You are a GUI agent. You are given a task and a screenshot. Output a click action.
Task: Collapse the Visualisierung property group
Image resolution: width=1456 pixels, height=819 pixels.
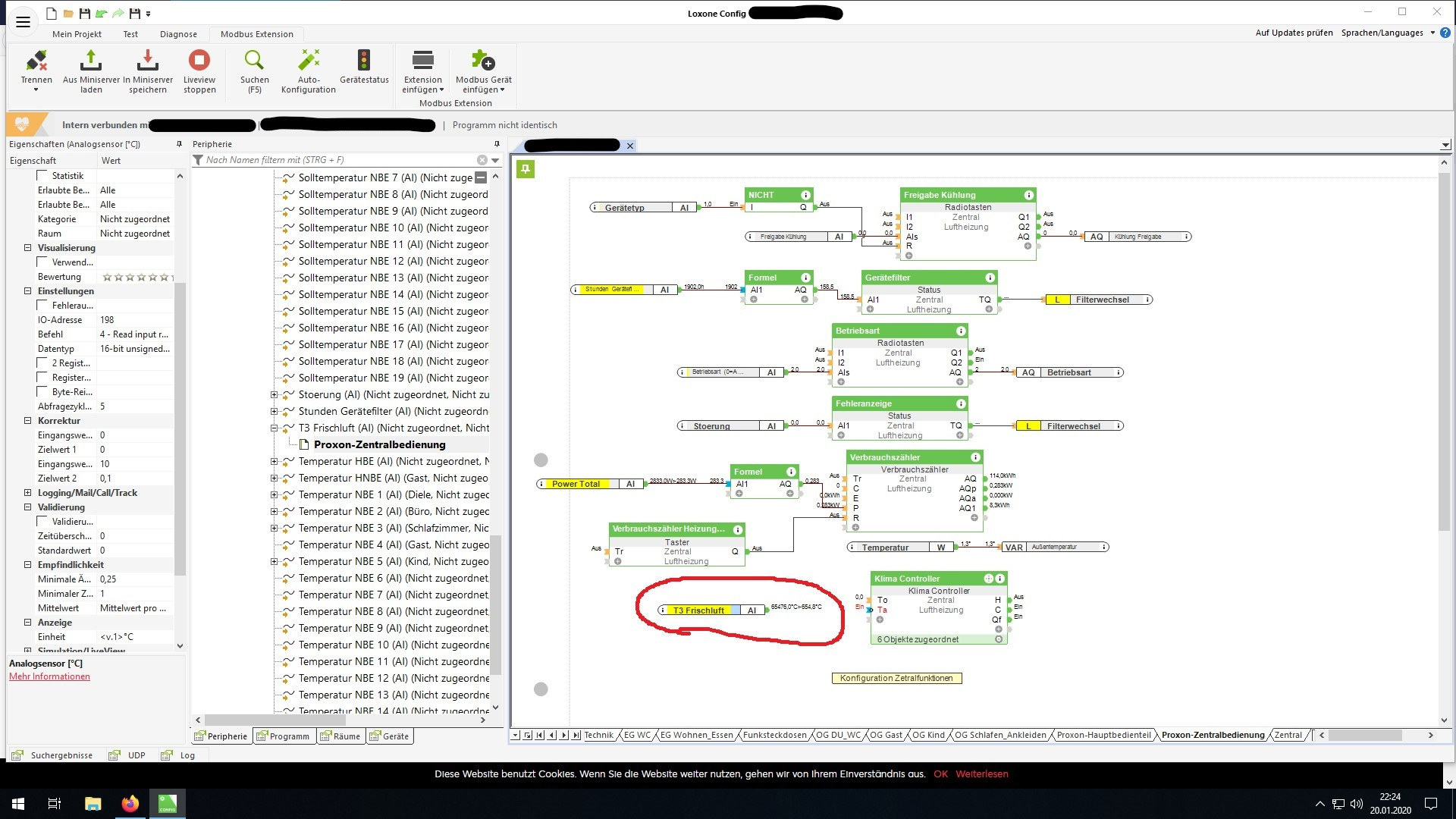coord(28,248)
